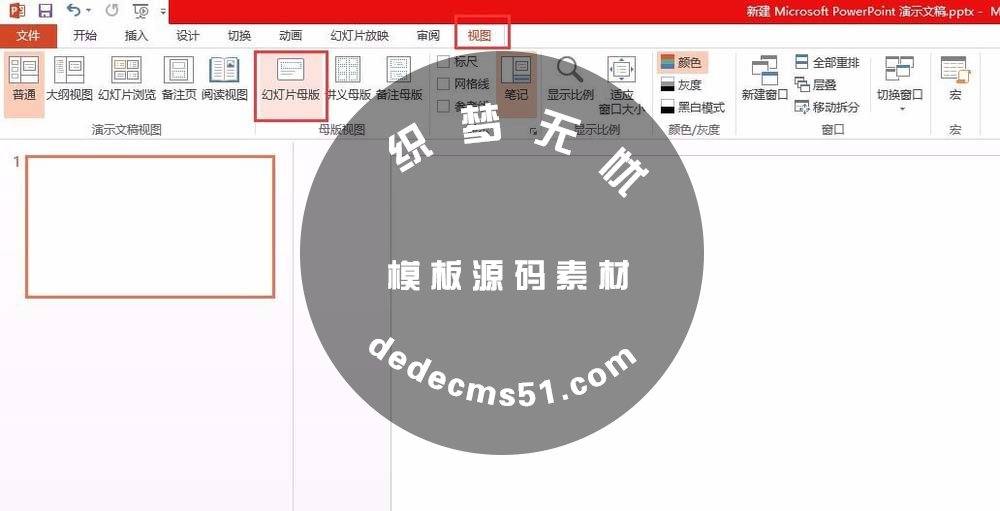Click the Save icon in quick access toolbar
This screenshot has width=1000, height=511.
(x=45, y=11)
